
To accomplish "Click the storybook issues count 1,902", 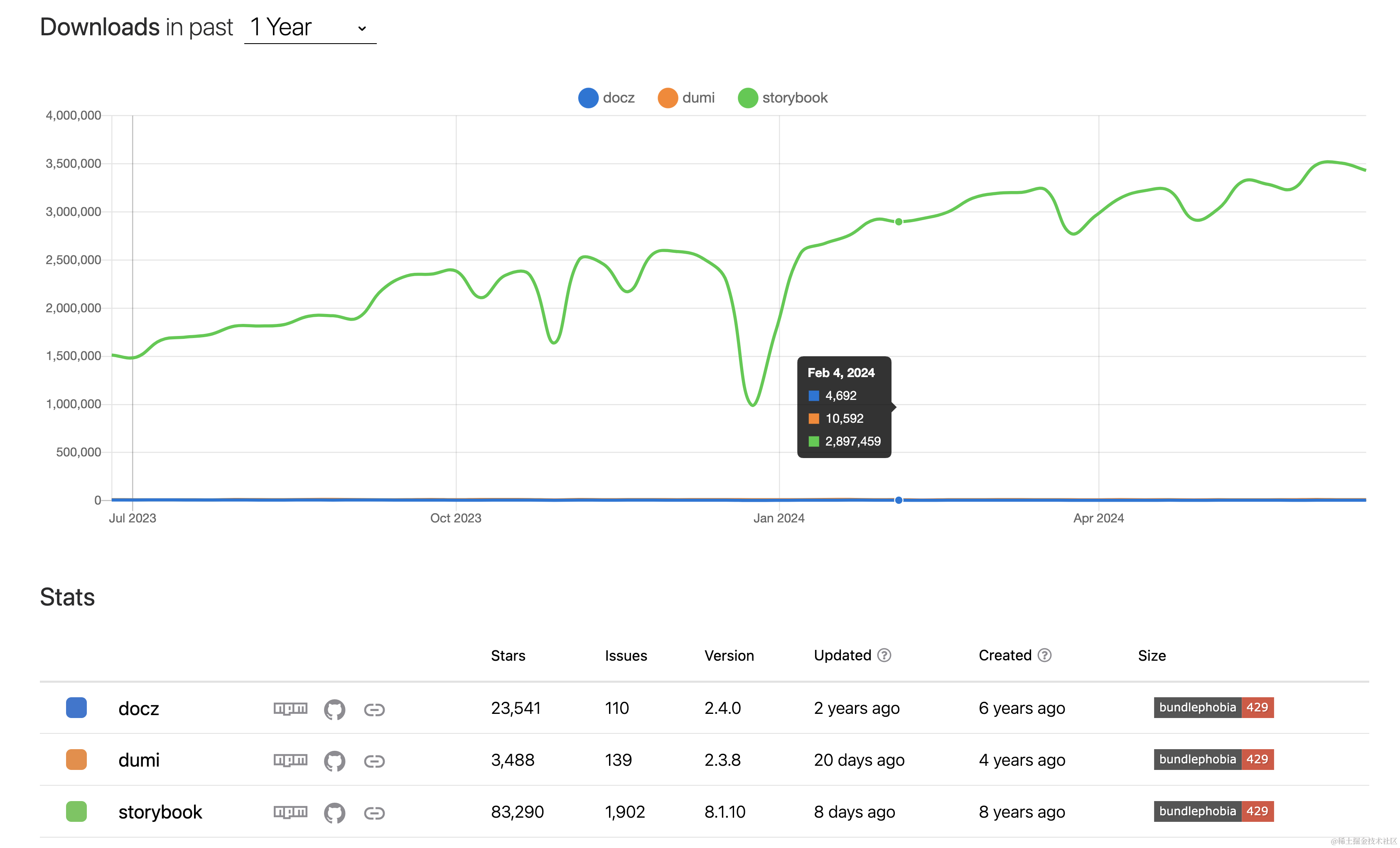I will tap(625, 812).
